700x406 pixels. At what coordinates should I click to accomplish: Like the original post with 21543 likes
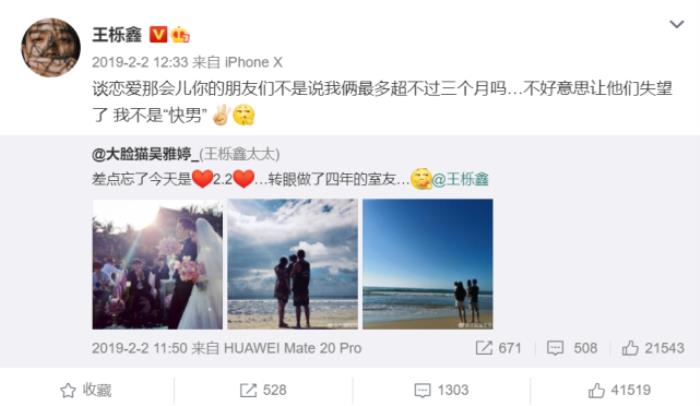click(x=653, y=348)
